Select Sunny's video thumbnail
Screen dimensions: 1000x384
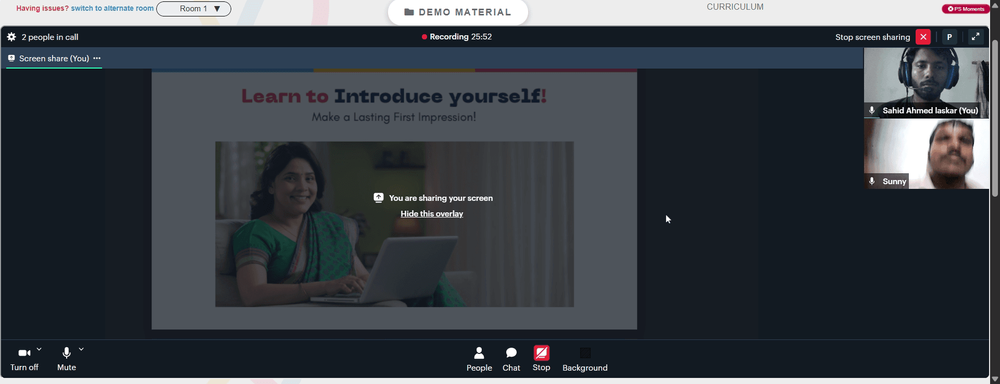926,154
